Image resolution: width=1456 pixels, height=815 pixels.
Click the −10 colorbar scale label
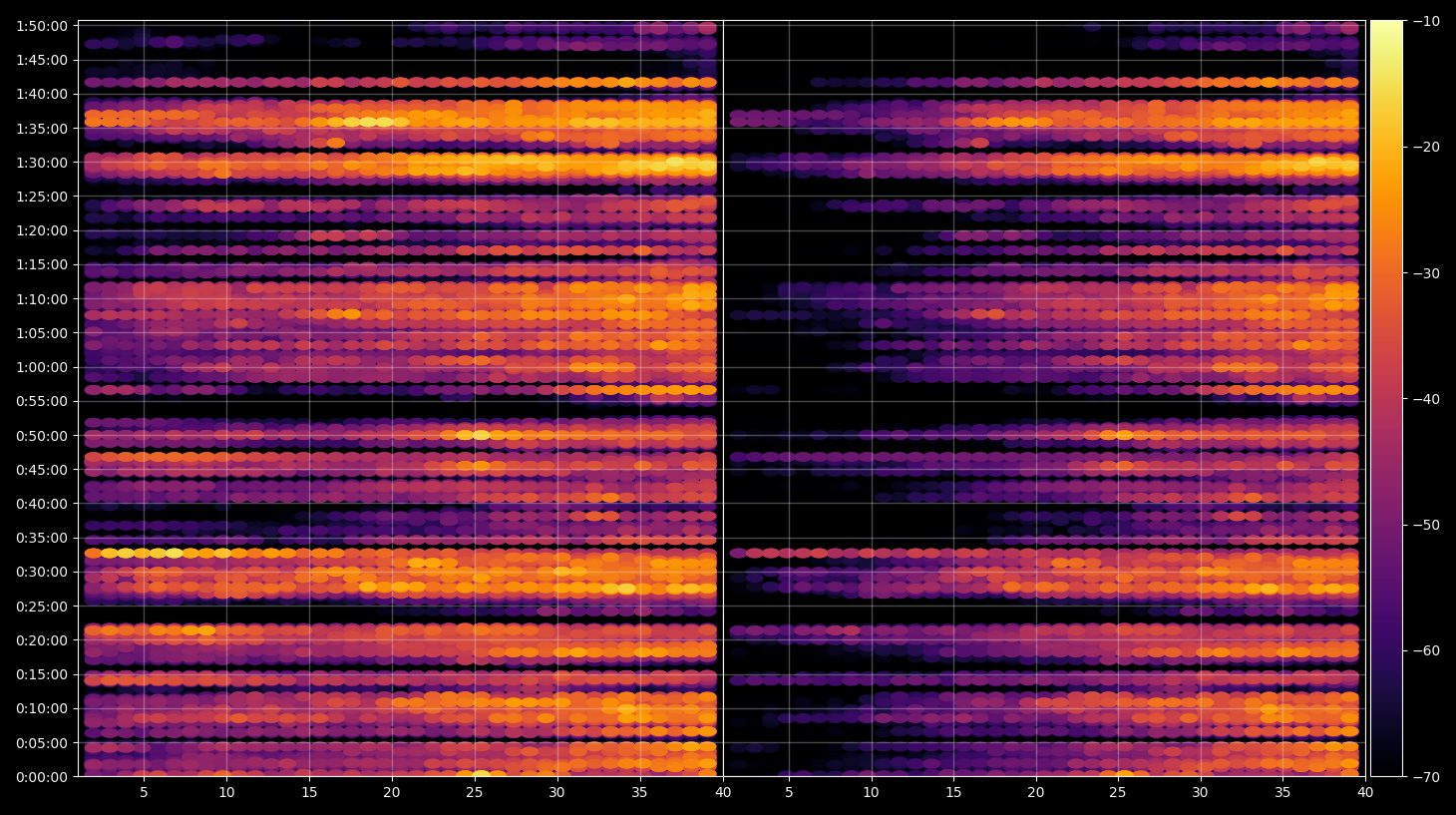coord(1426,21)
